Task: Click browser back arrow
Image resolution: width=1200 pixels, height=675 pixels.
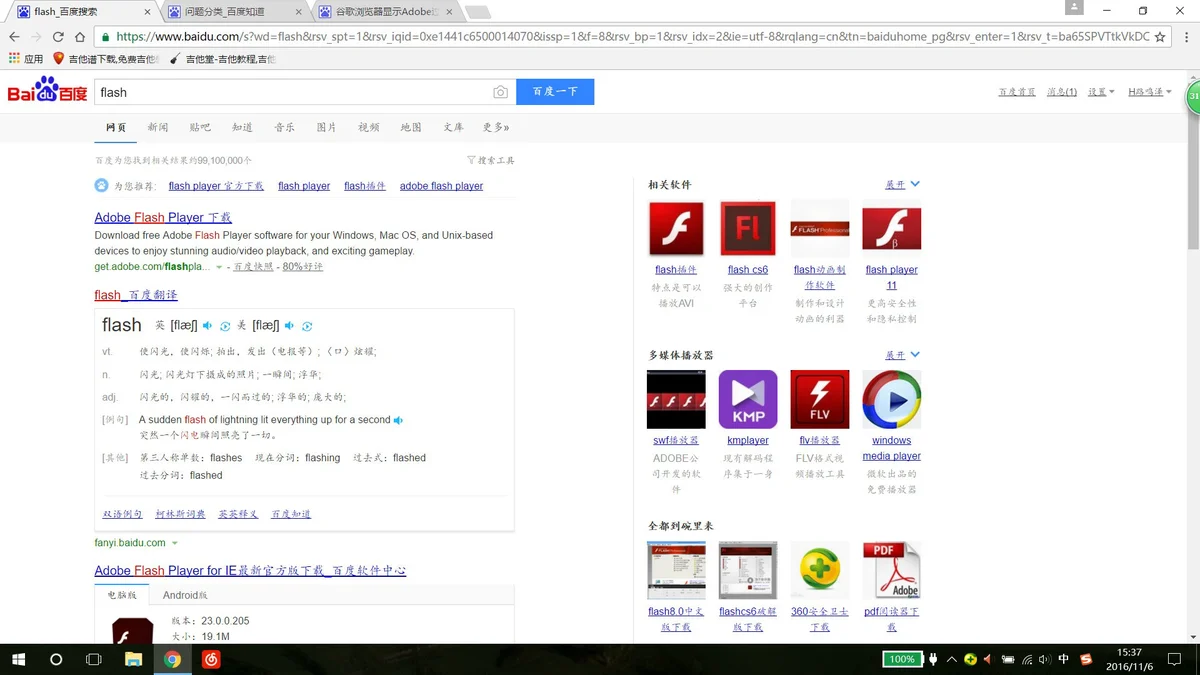Action: [14, 36]
